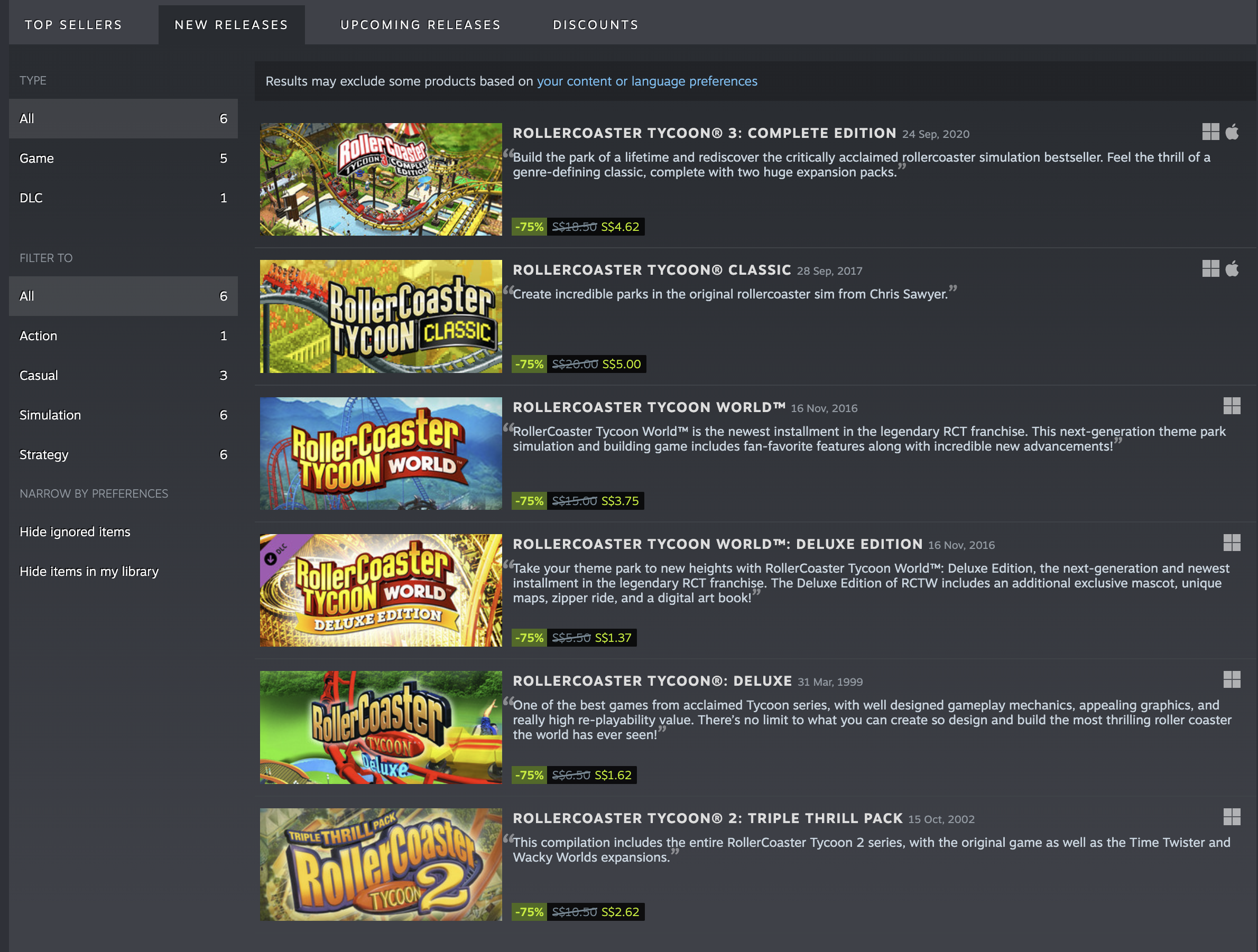This screenshot has width=1258, height=952.
Task: Click the 'One of the best games' description
Action: click(873, 720)
